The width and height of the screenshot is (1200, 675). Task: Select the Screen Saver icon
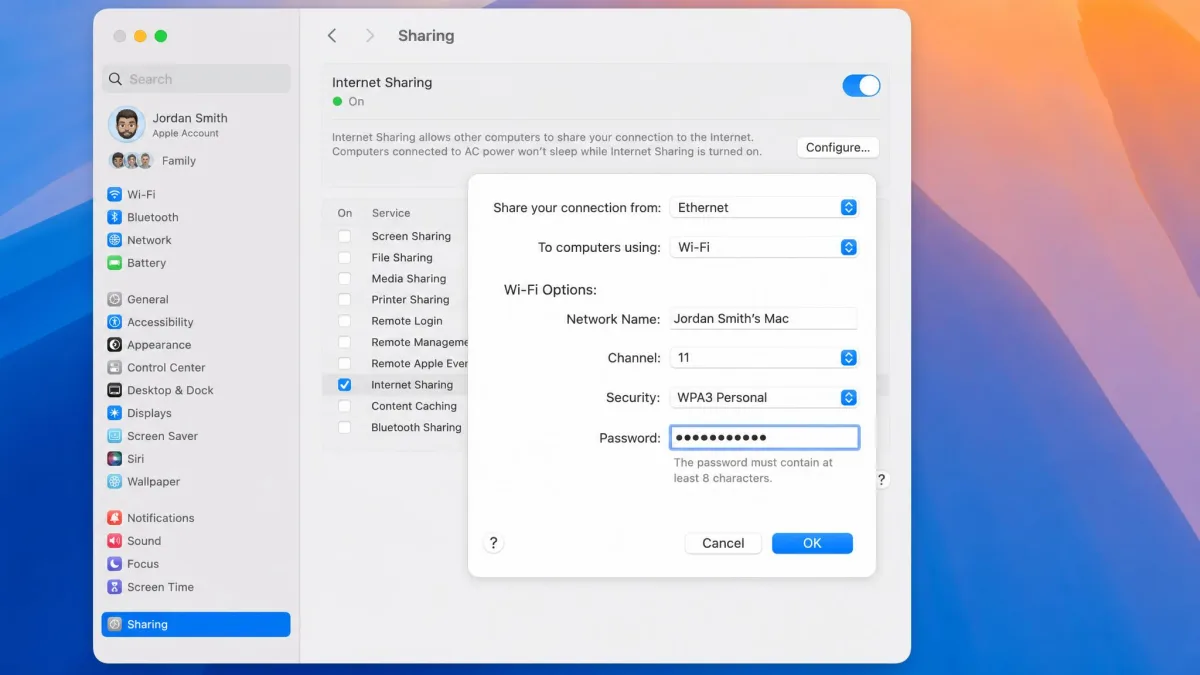(x=115, y=436)
